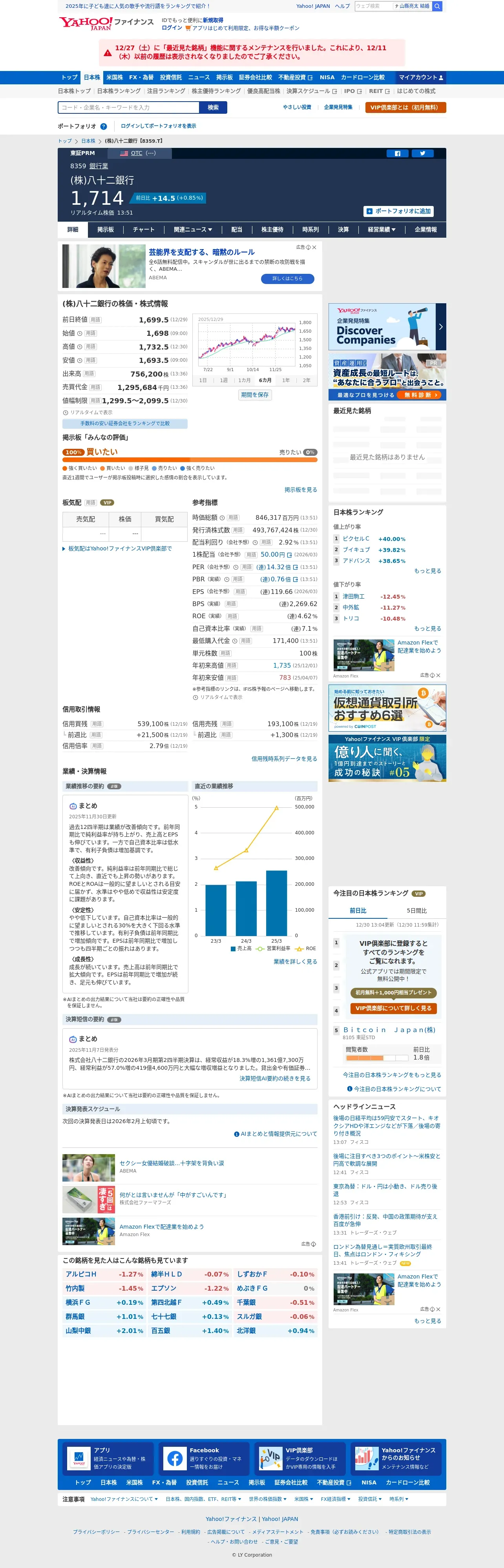504x1568 pixels.
Task: Click the magnifier search icon in header
Action: click(437, 6)
